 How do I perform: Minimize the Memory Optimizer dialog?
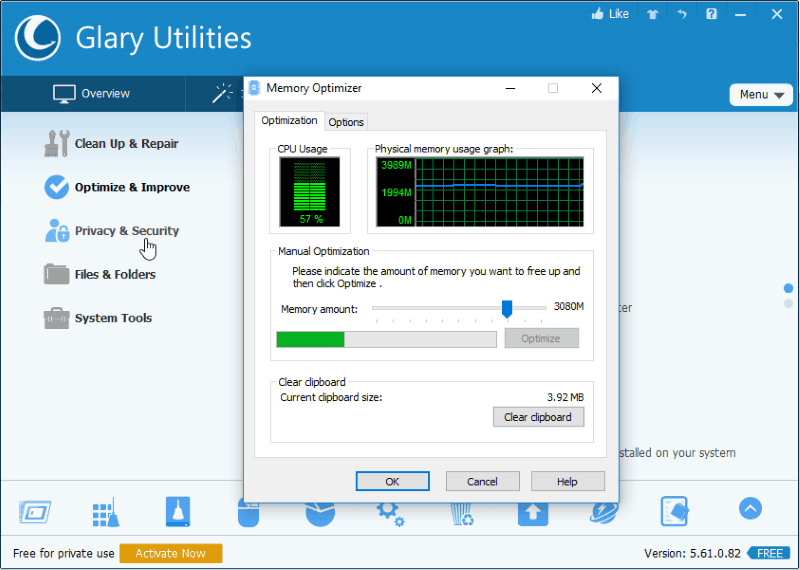[510, 88]
